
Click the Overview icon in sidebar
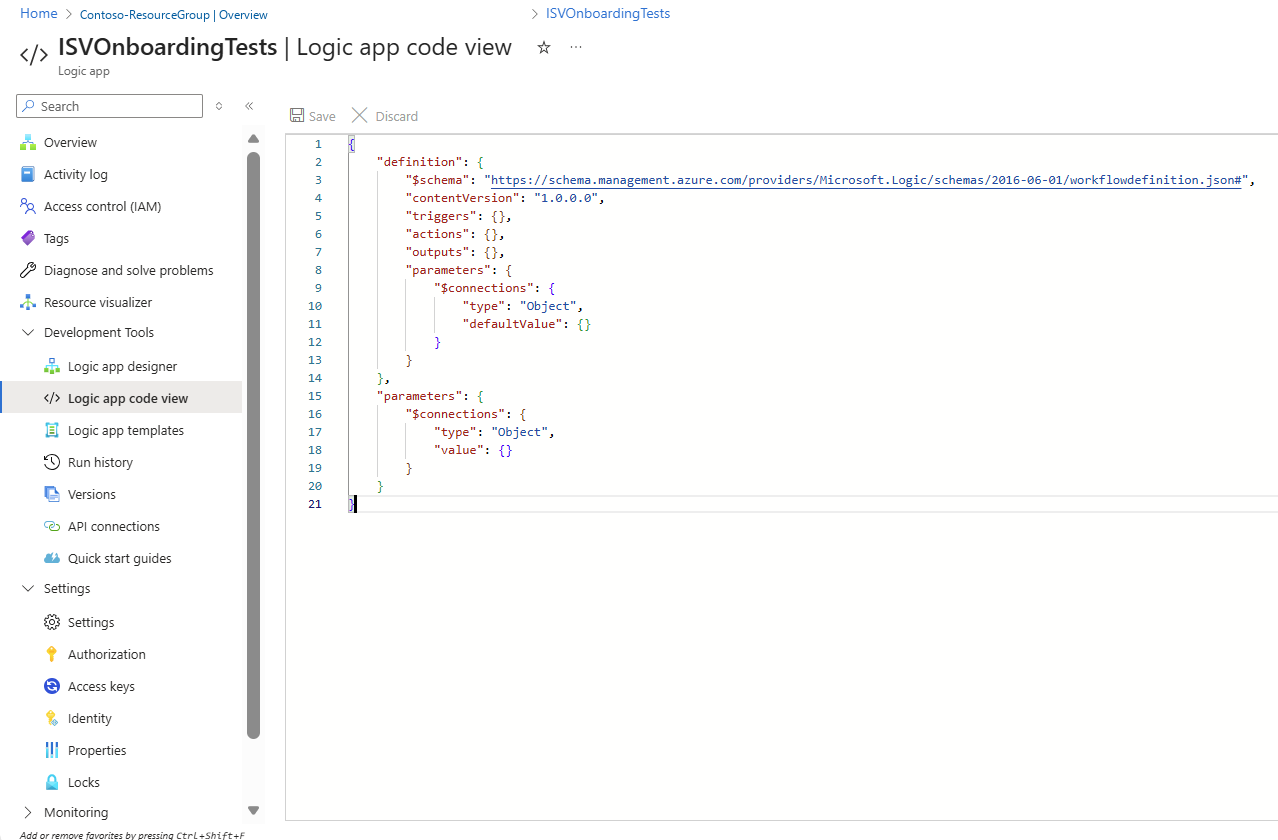click(28, 142)
